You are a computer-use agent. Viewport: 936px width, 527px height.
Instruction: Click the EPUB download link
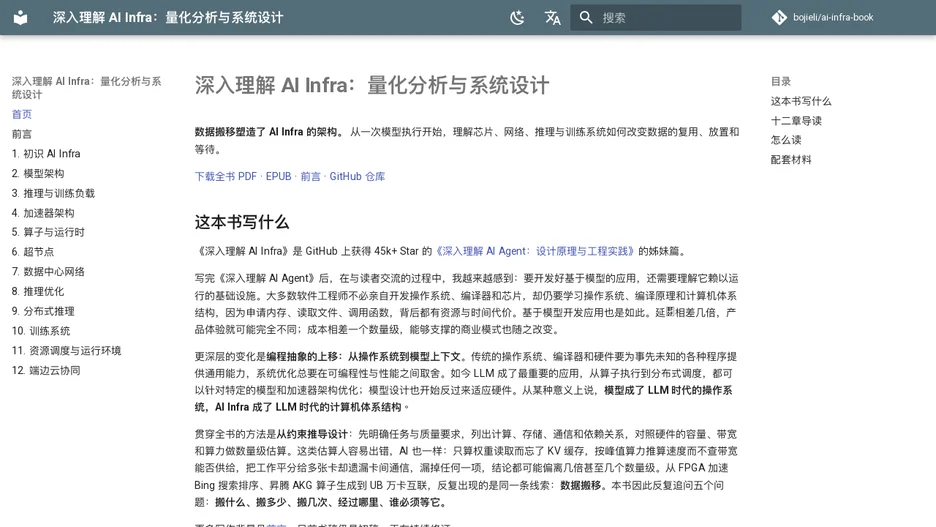coord(278,176)
